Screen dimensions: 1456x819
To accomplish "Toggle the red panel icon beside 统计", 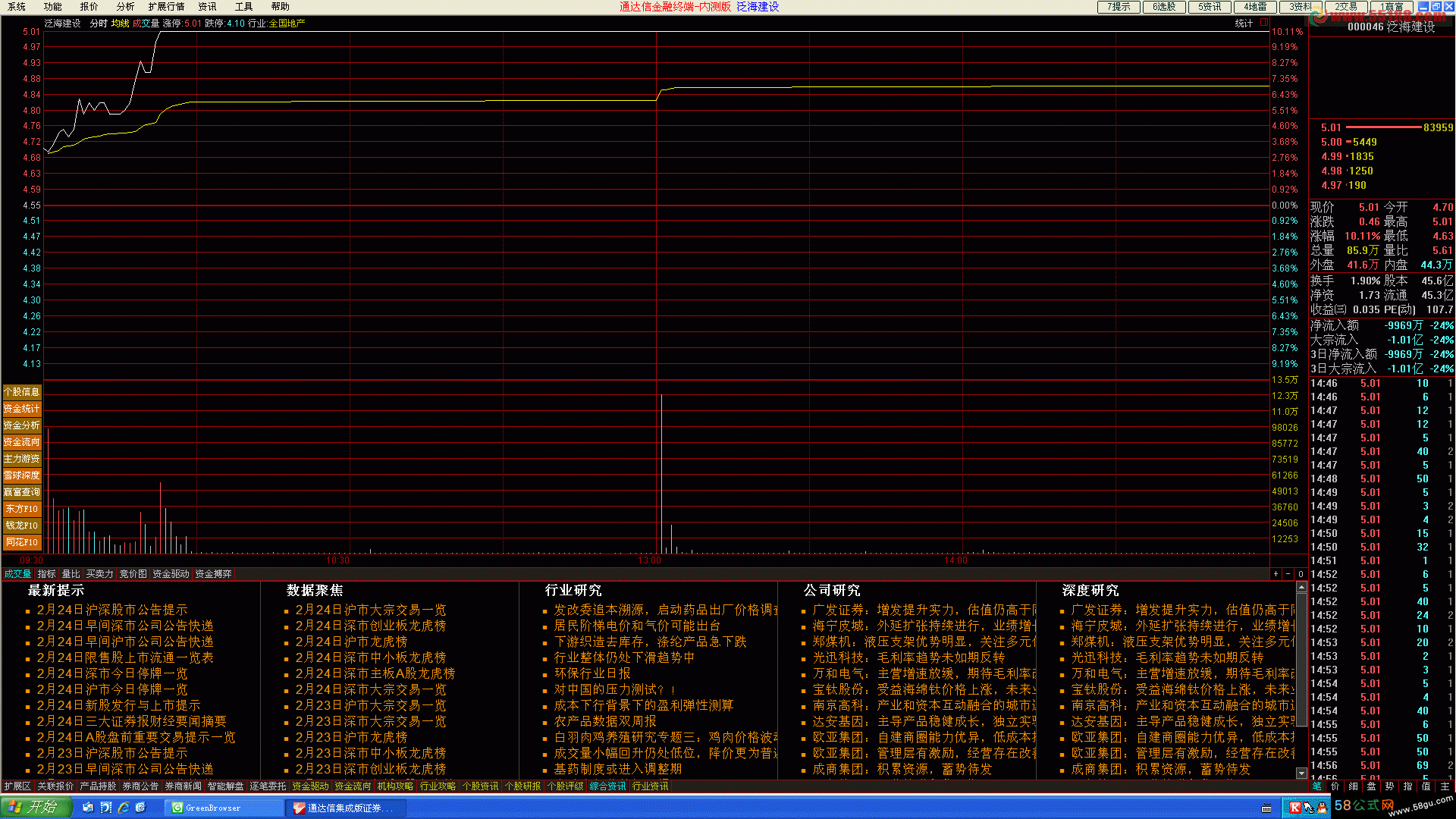I will tap(1264, 23).
